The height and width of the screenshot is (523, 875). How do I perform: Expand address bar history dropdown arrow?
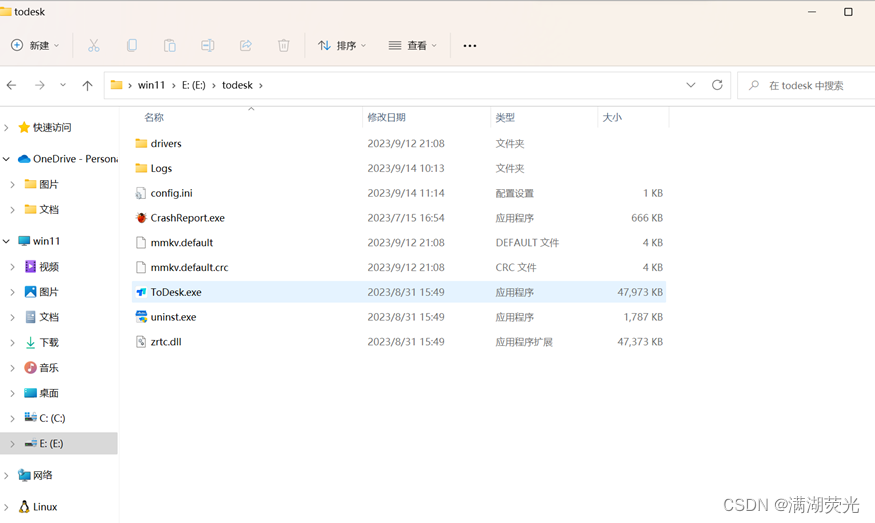691,85
